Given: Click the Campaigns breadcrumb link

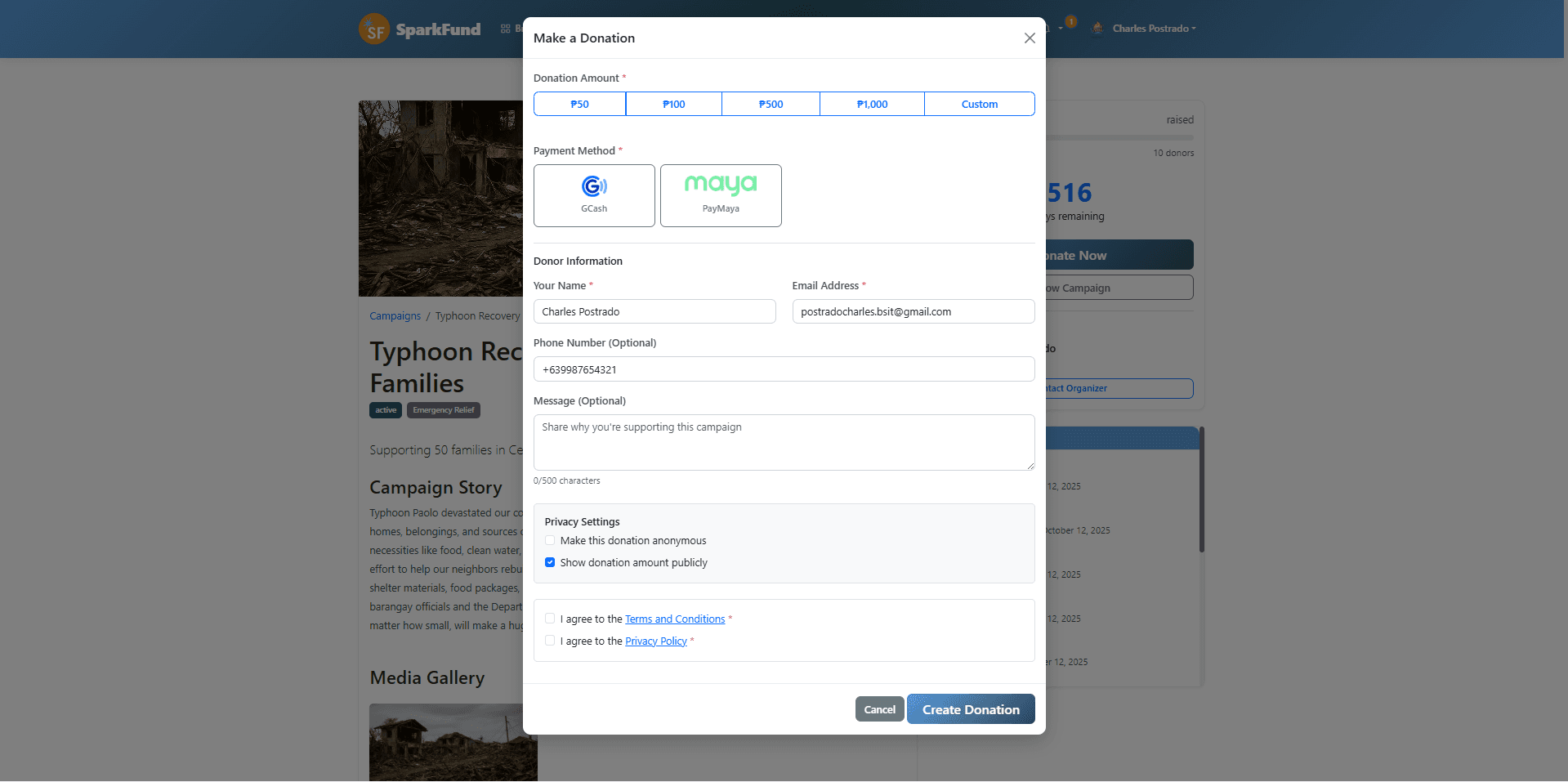Looking at the screenshot, I should 395,316.
